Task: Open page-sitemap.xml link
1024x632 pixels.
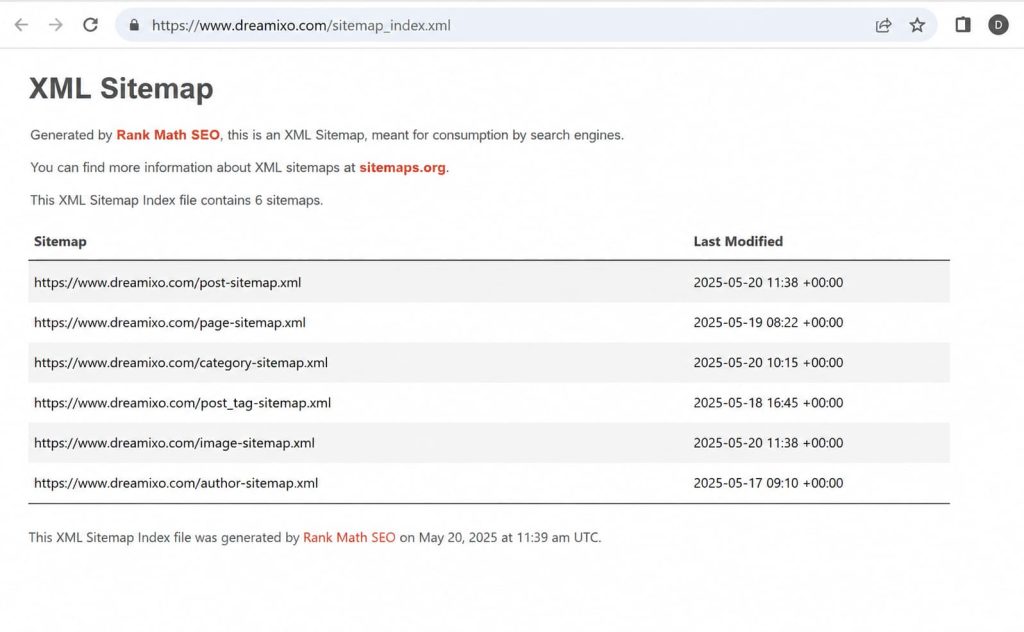Action: [x=170, y=323]
